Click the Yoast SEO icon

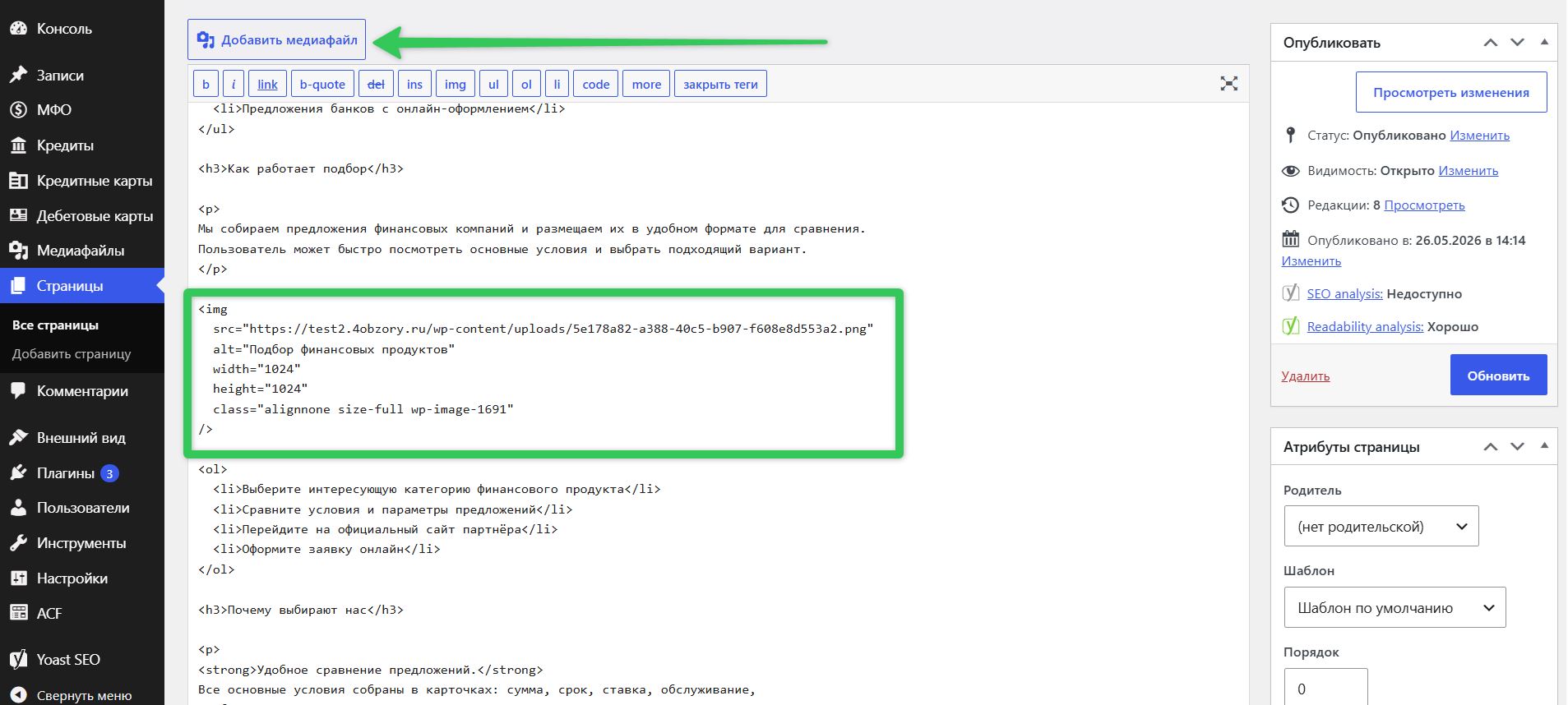[18, 660]
